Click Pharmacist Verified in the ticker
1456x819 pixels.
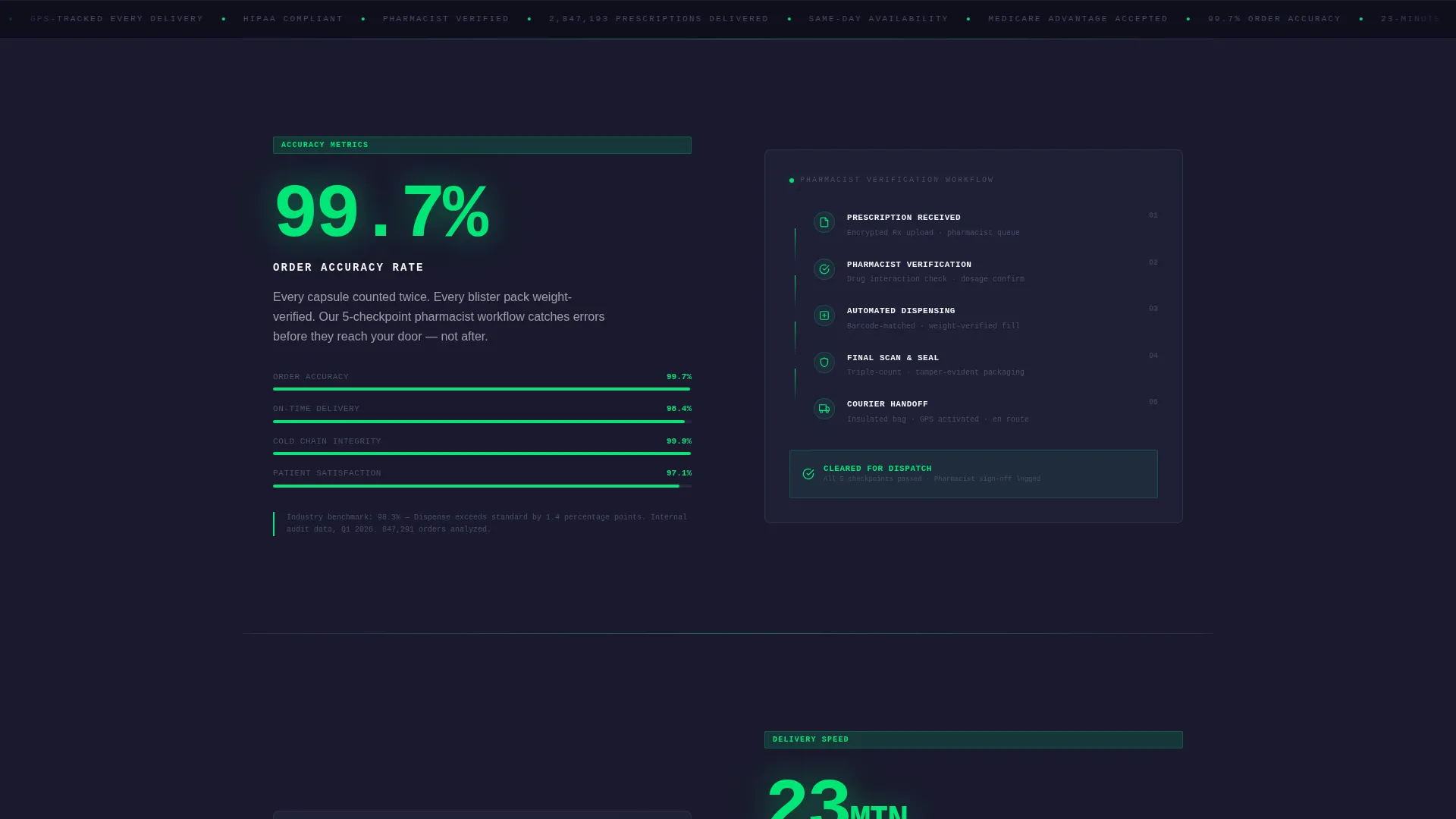pos(446,19)
